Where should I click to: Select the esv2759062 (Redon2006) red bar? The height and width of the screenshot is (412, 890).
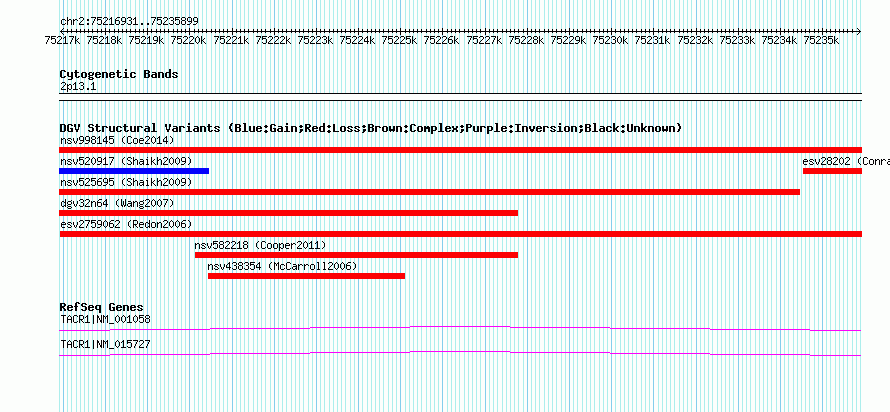pyautogui.click(x=460, y=234)
